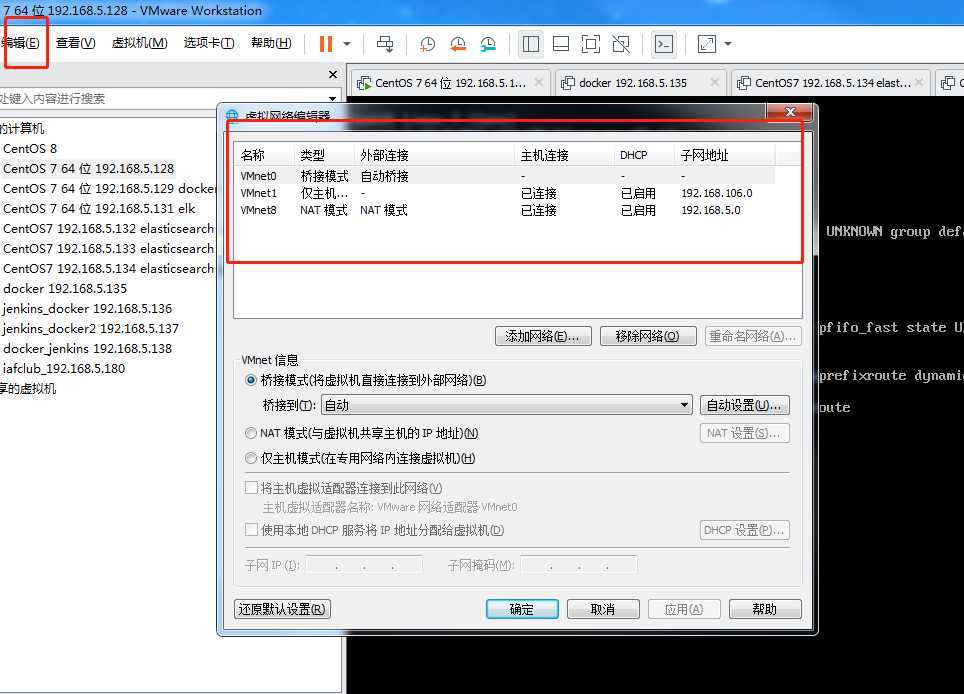Click the 取消 button
Image resolution: width=964 pixels, height=694 pixels.
click(603, 609)
